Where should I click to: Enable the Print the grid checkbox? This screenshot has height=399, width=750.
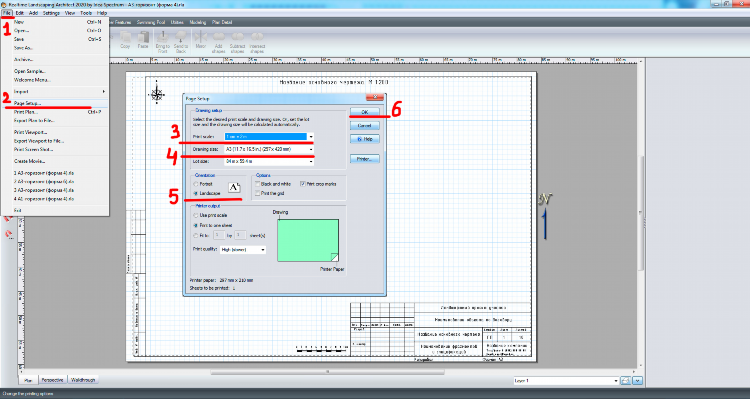(258, 193)
